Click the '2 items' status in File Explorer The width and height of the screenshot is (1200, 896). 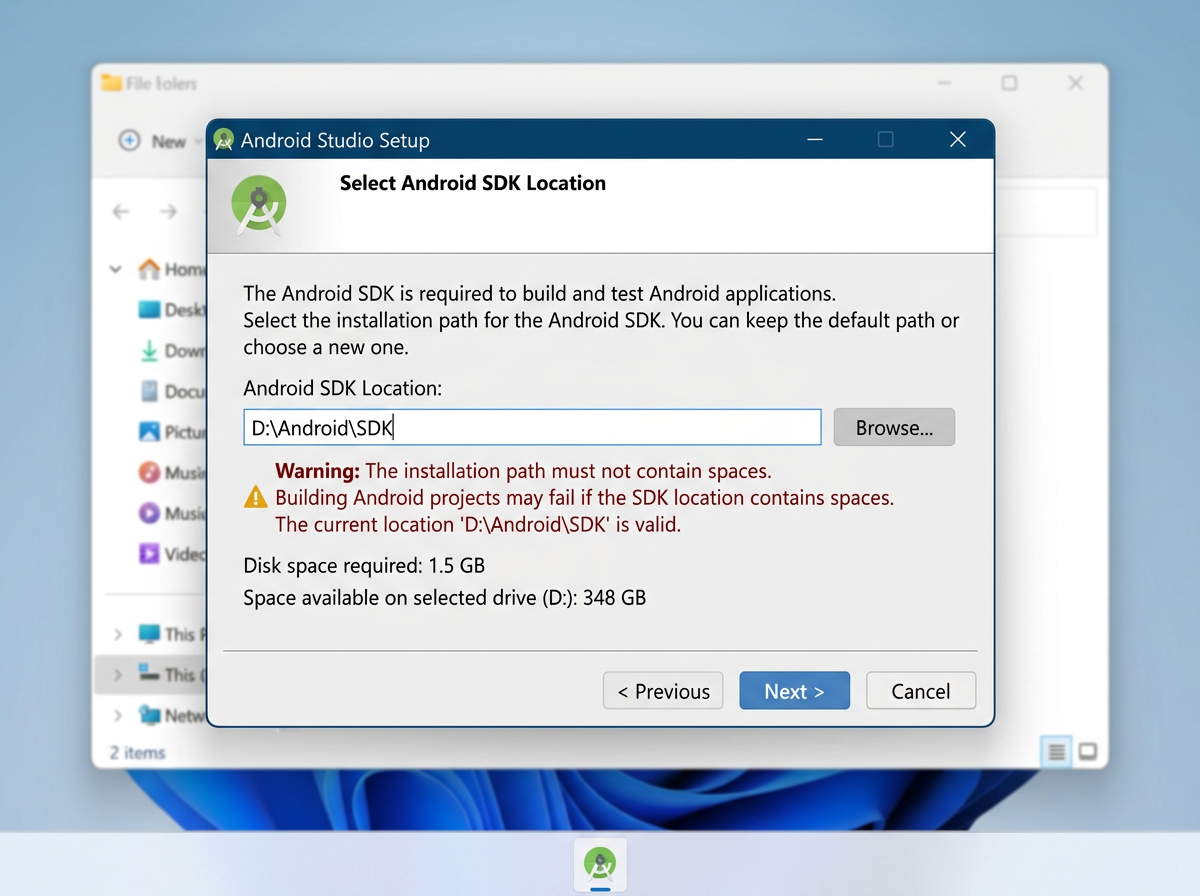coord(138,752)
